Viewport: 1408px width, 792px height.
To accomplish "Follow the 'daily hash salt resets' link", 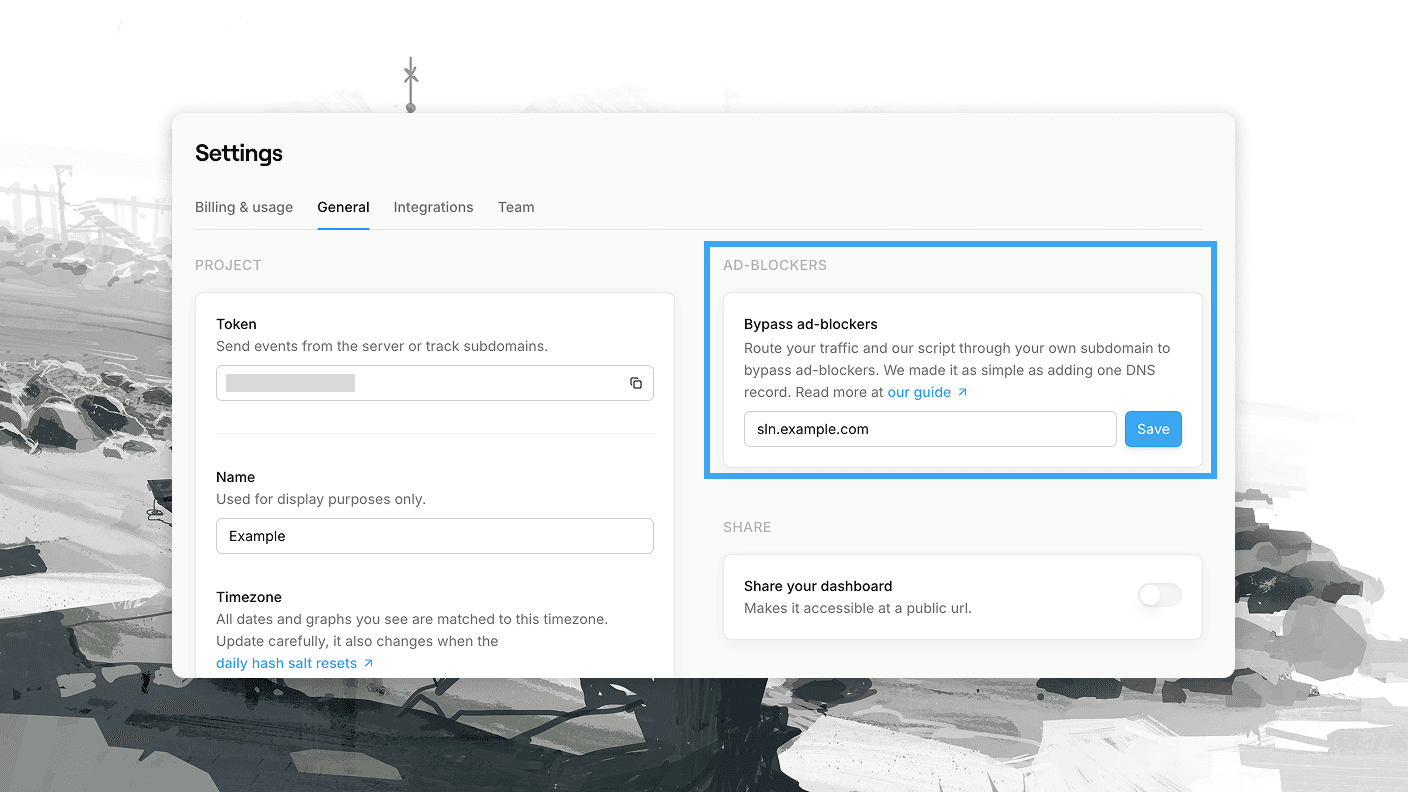I will pyautogui.click(x=286, y=663).
